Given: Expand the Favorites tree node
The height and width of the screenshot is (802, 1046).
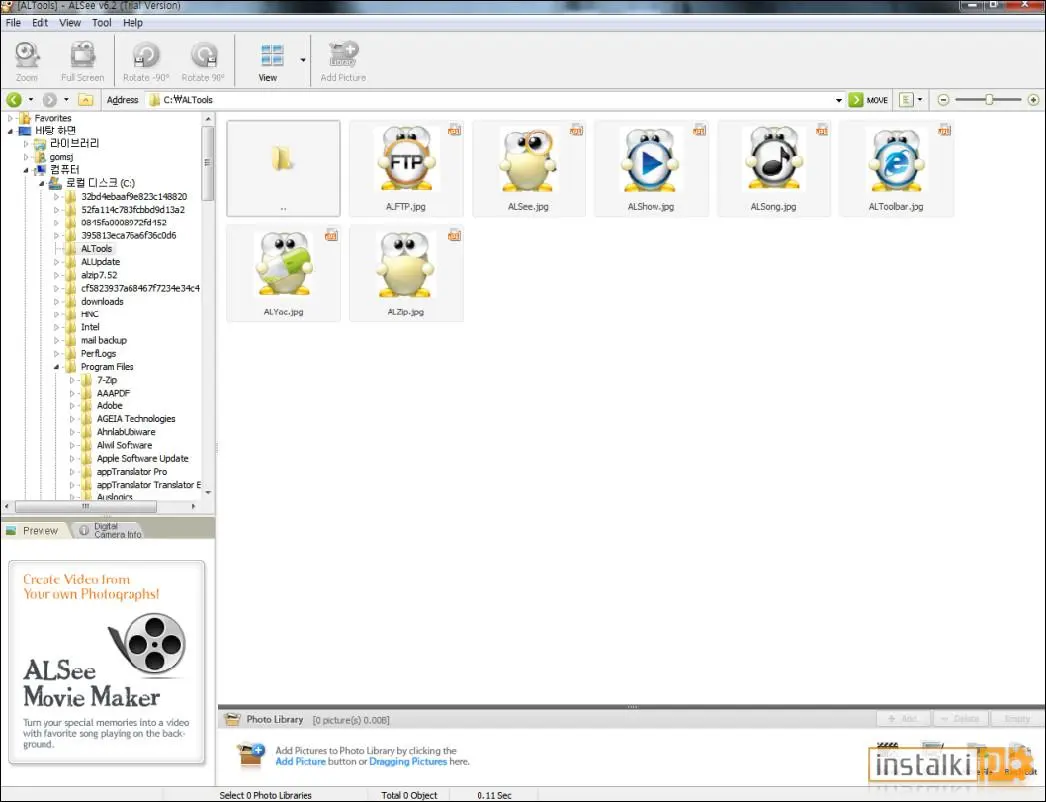Looking at the screenshot, I should pyautogui.click(x=10, y=118).
